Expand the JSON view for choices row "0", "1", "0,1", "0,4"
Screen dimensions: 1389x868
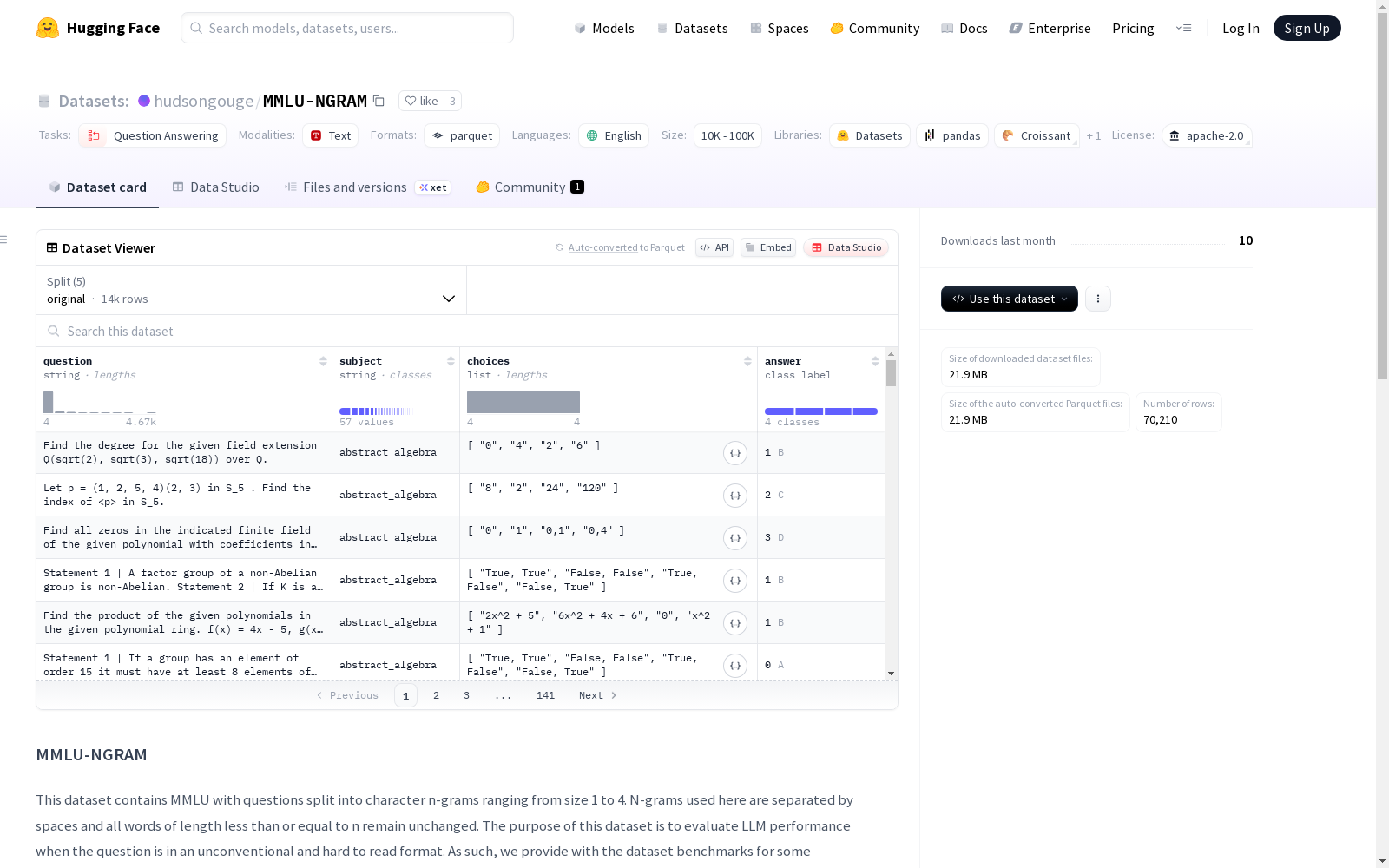(x=735, y=538)
